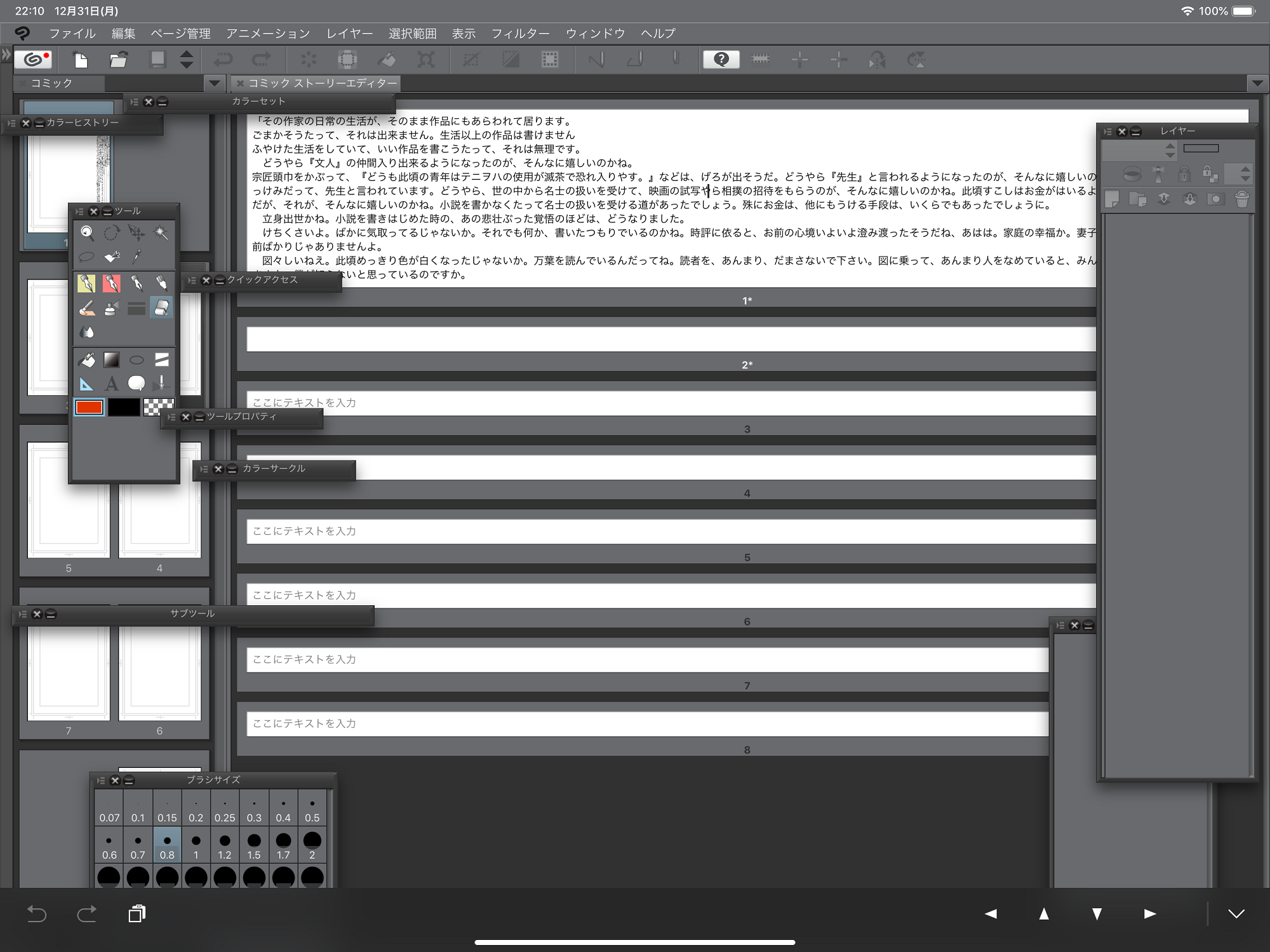This screenshot has height=952, width=1270.
Task: Select the Zoom magnifier tool
Action: [87, 233]
